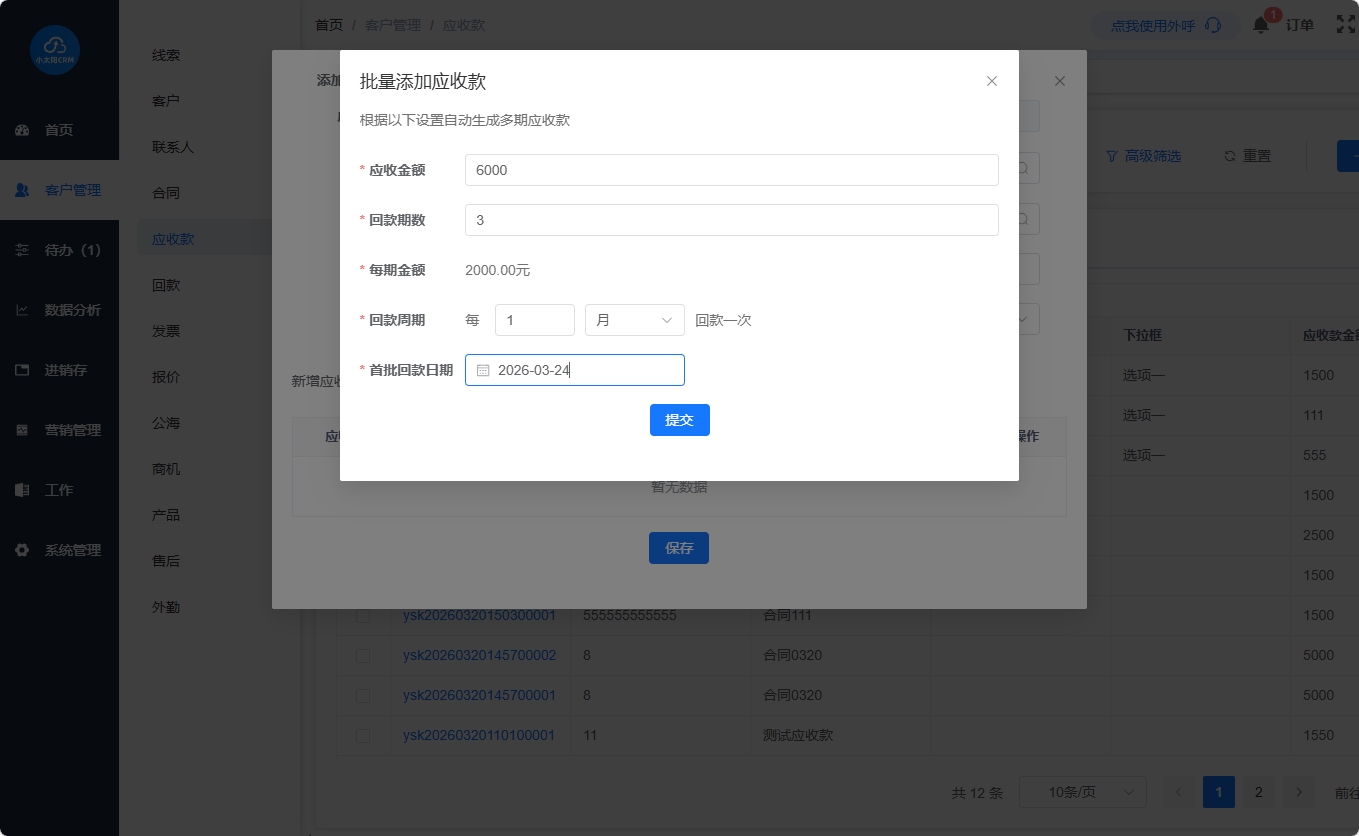Open 合同 from the side menu
The image size is (1359, 836).
[166, 193]
